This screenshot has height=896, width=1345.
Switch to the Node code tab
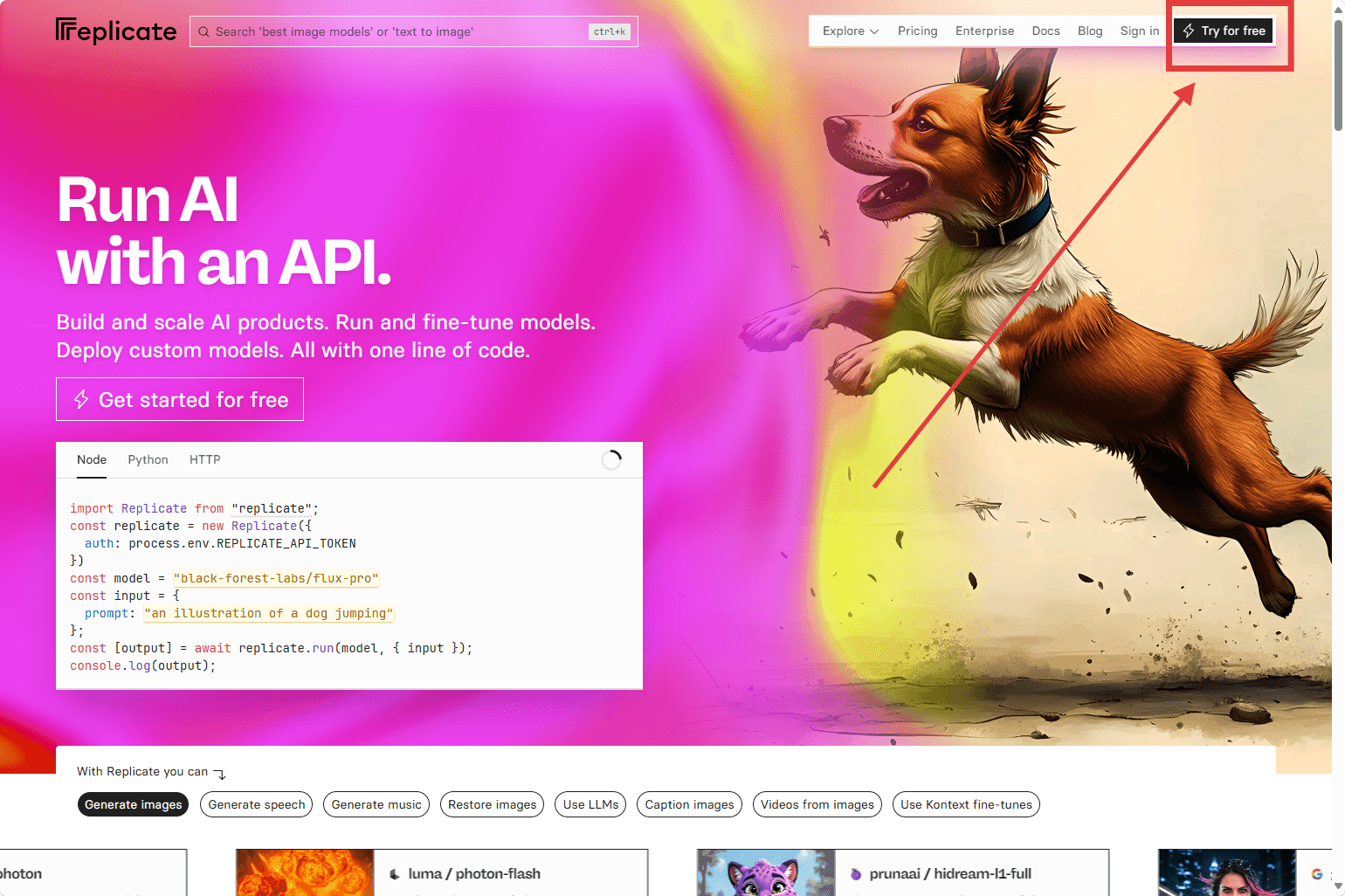(92, 459)
